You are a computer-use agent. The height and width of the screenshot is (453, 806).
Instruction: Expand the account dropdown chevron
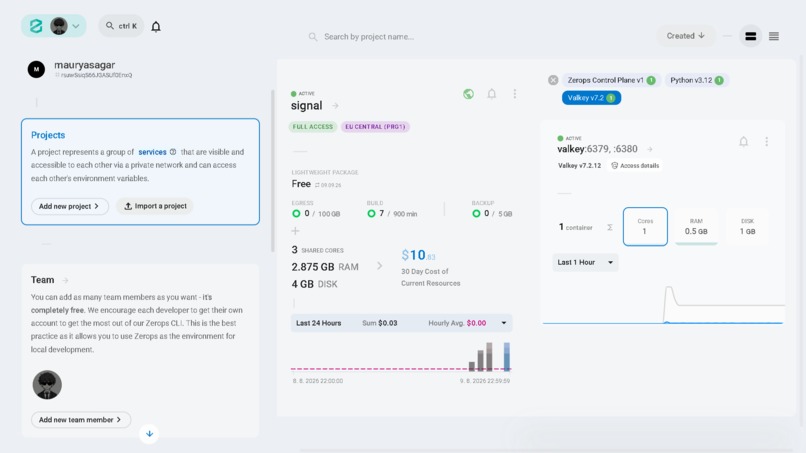(x=76, y=26)
